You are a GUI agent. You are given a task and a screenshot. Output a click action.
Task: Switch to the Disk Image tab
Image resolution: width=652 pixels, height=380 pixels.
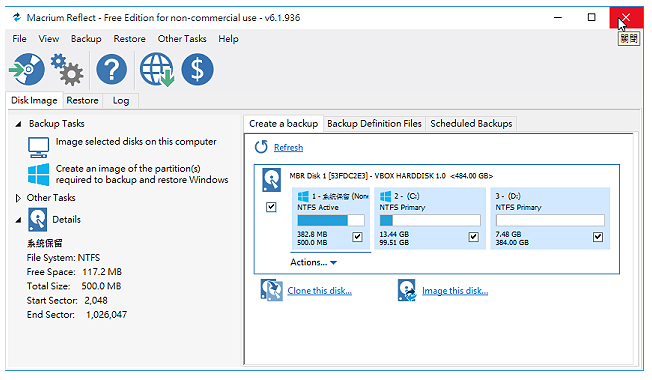coord(34,101)
